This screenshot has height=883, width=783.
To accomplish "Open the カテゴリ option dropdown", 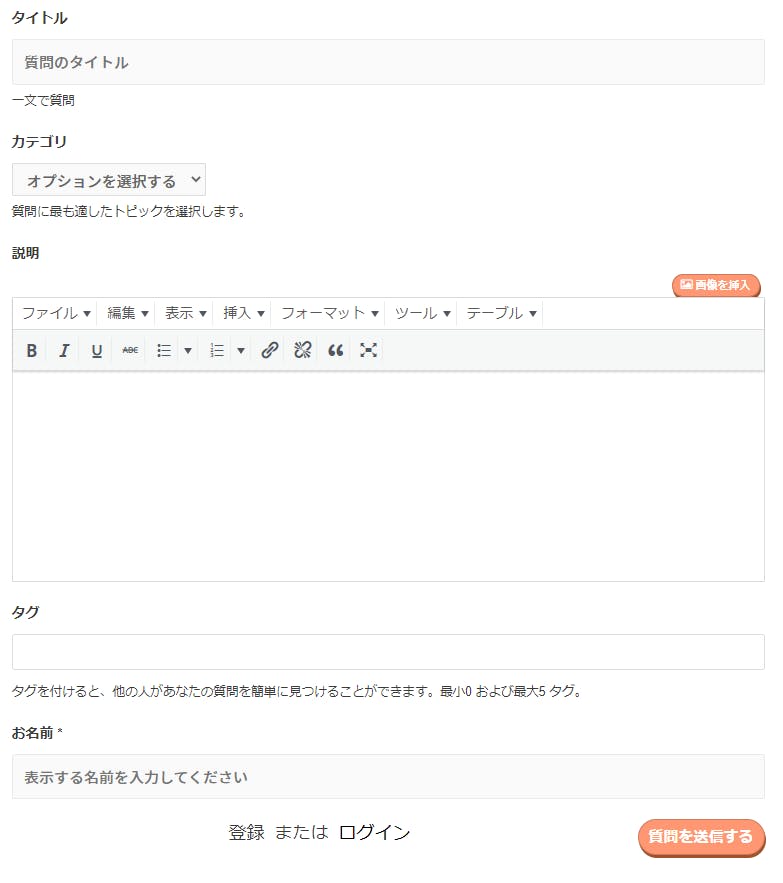I will tap(109, 181).
